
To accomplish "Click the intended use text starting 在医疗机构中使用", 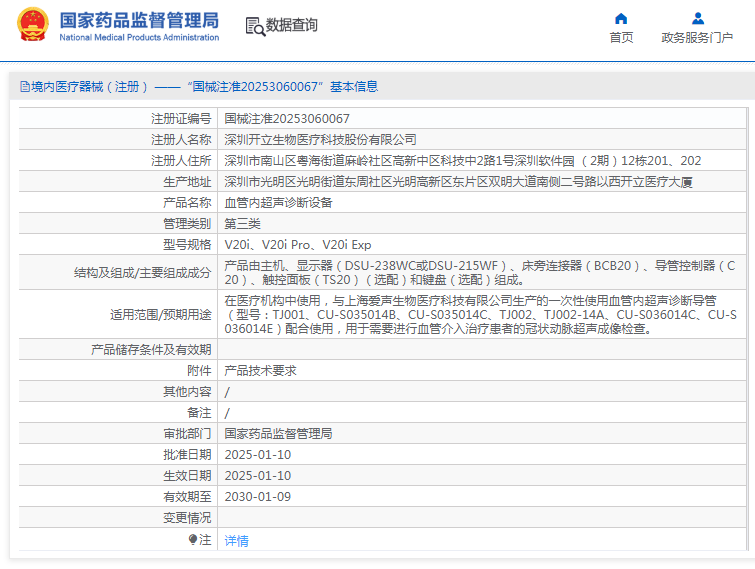I will click(x=481, y=315).
